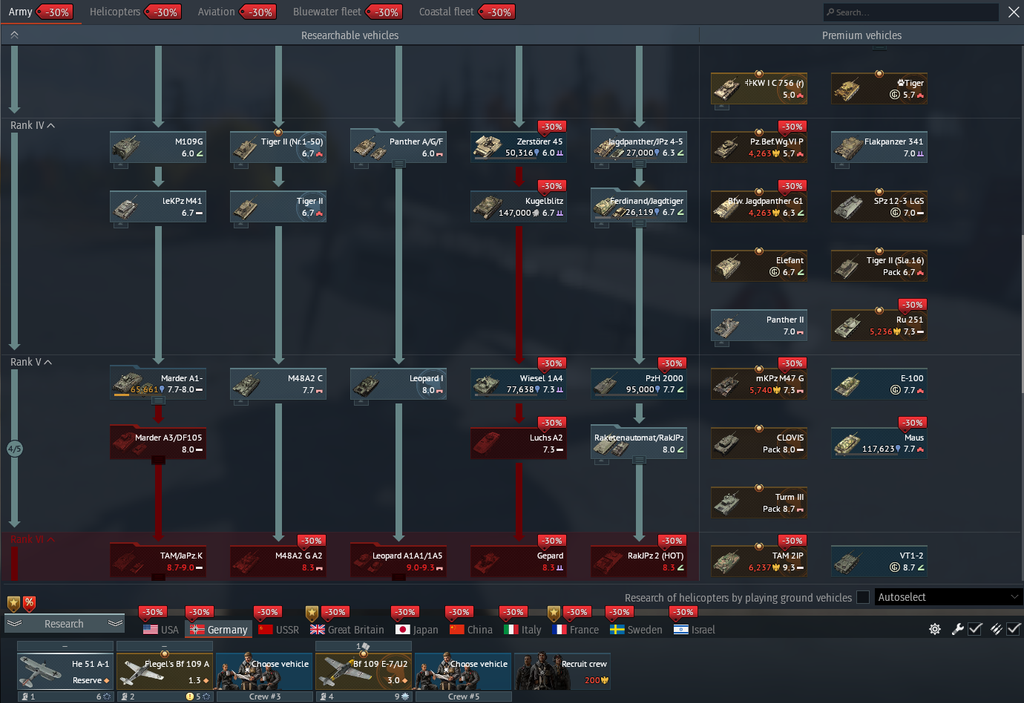The height and width of the screenshot is (703, 1024).
Task: Switch nation to Sweden
Action: point(636,630)
